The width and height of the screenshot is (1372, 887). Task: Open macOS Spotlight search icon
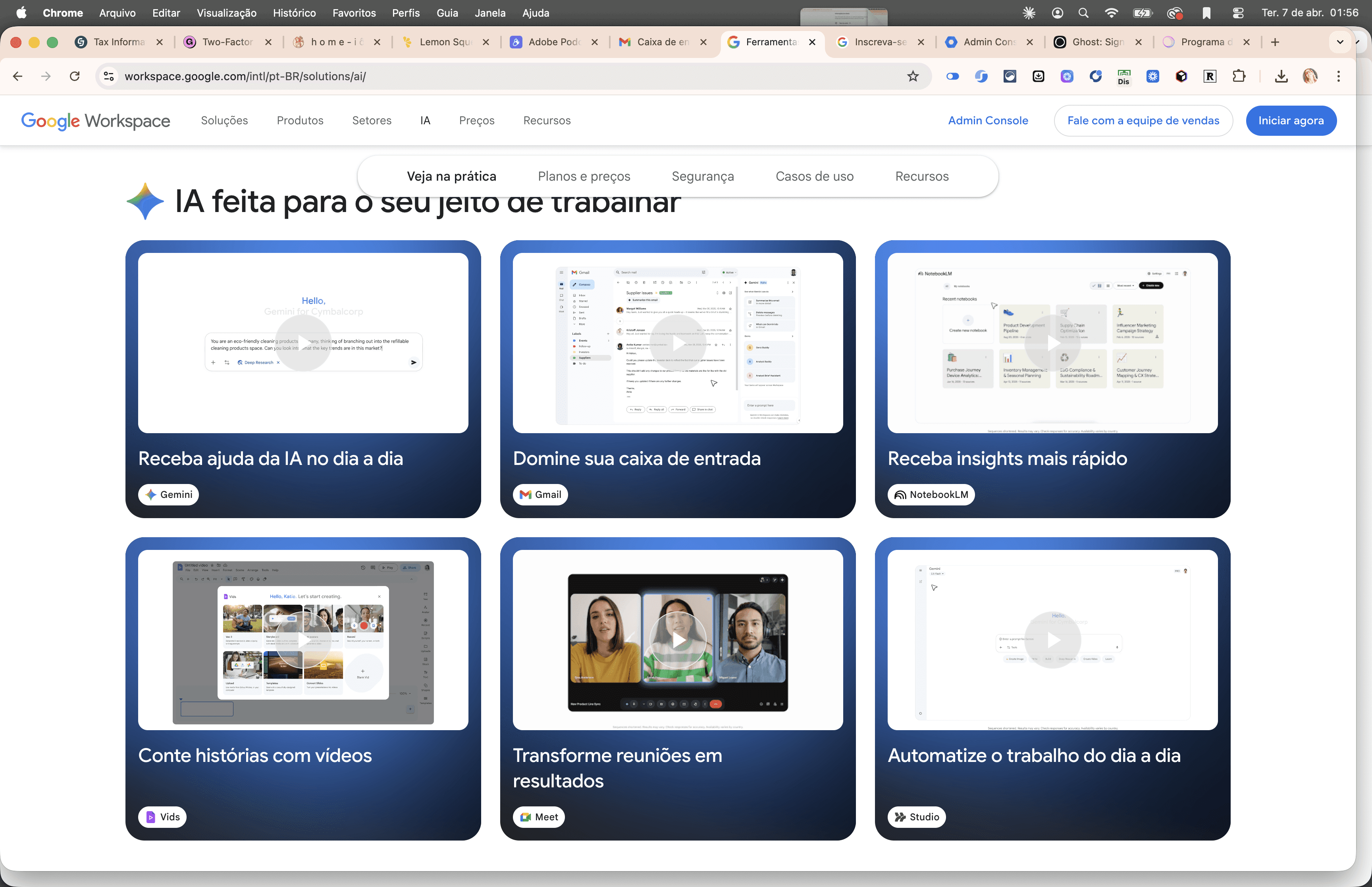click(1083, 13)
